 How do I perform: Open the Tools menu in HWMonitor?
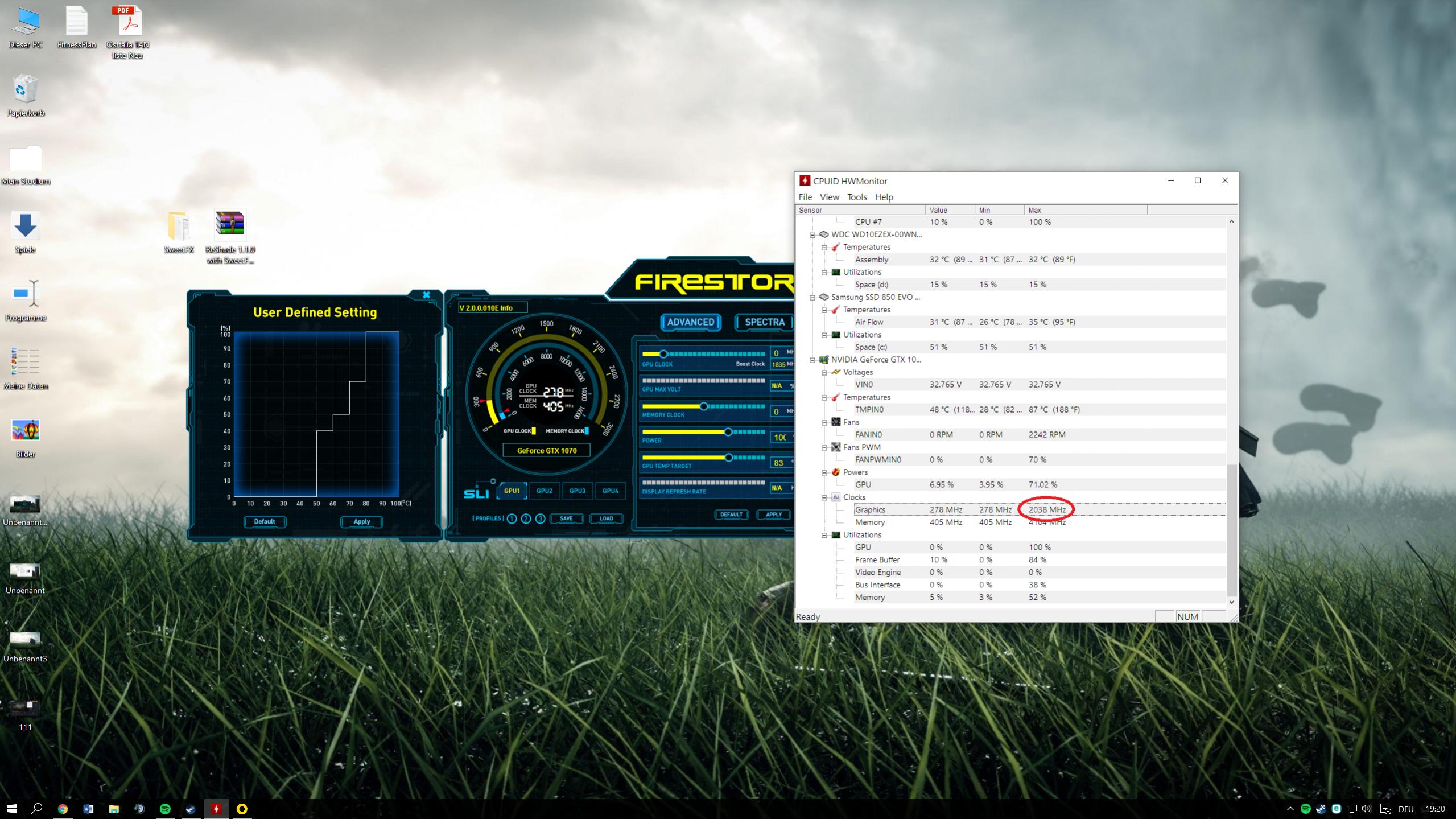click(x=856, y=197)
